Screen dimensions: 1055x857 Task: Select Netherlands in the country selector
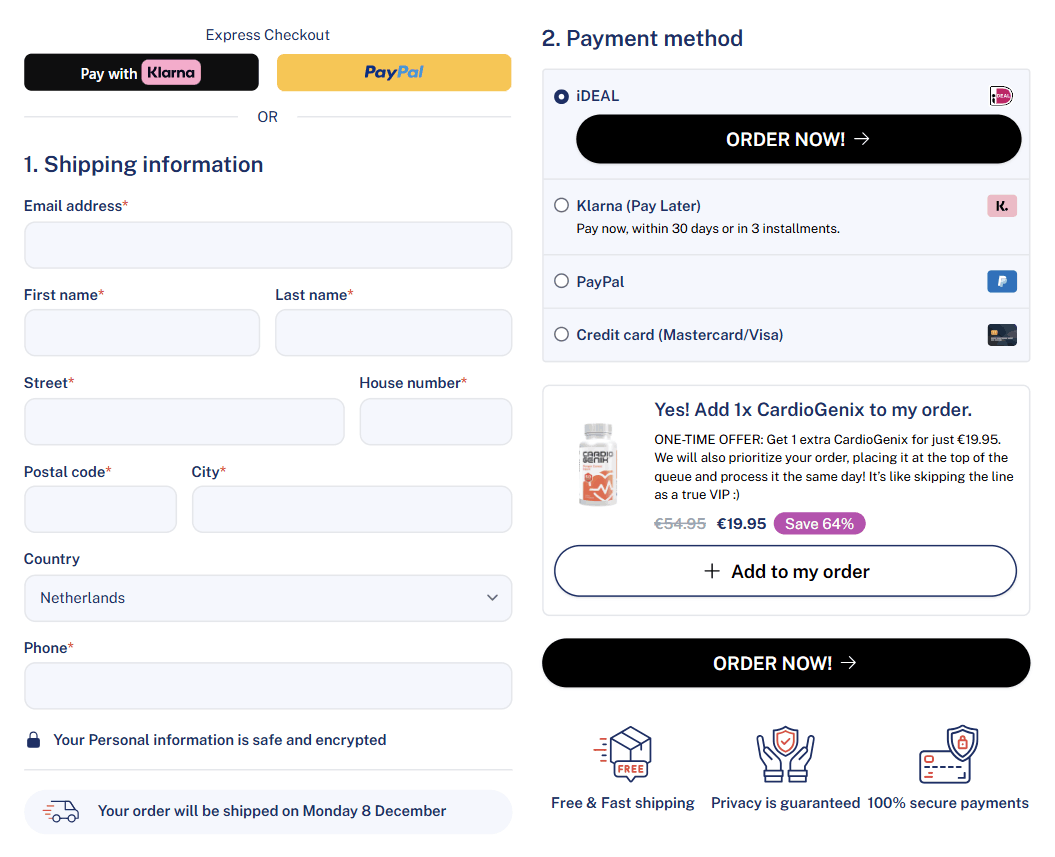tap(268, 597)
